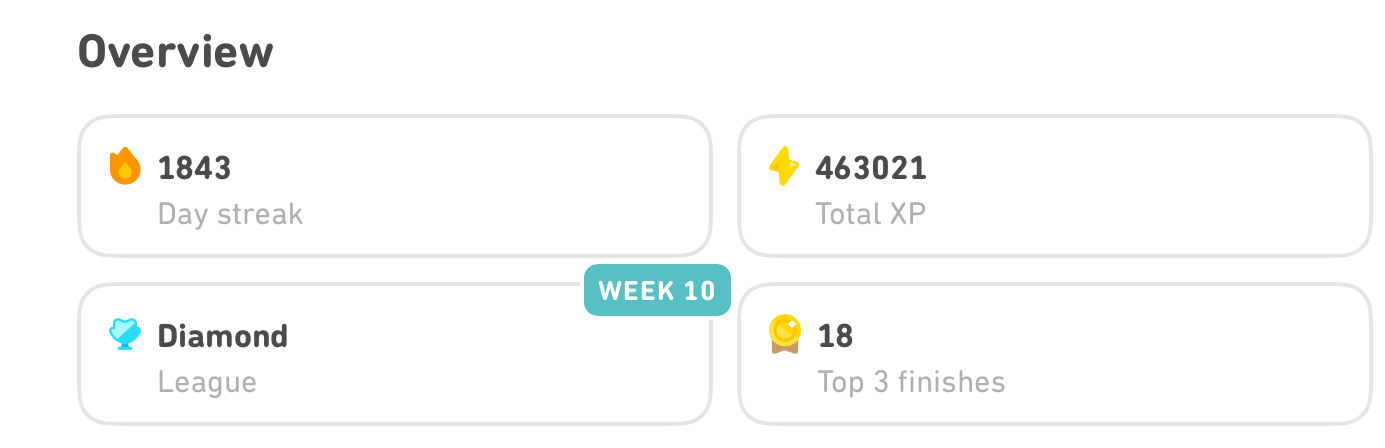Click the 'Day streak' label

[230, 214]
